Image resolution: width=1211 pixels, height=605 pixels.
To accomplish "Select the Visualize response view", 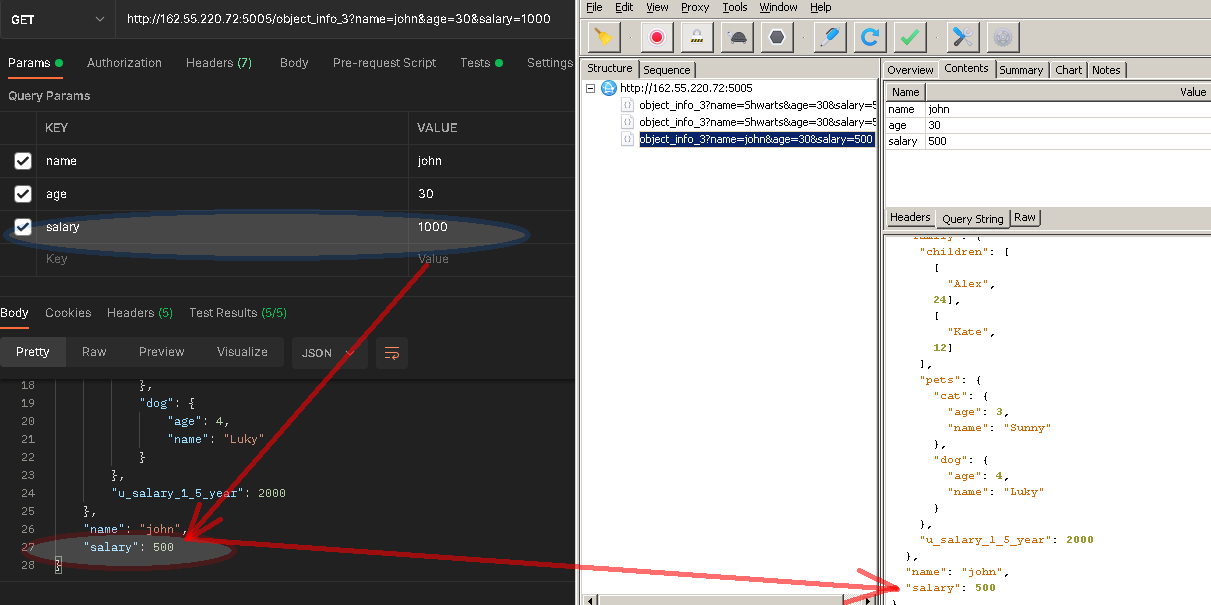I will point(243,352).
